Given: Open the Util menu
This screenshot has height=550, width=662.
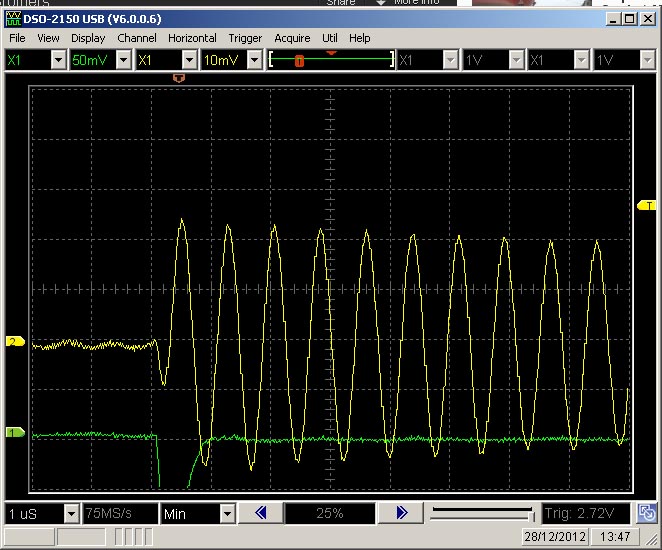Looking at the screenshot, I should click(329, 38).
